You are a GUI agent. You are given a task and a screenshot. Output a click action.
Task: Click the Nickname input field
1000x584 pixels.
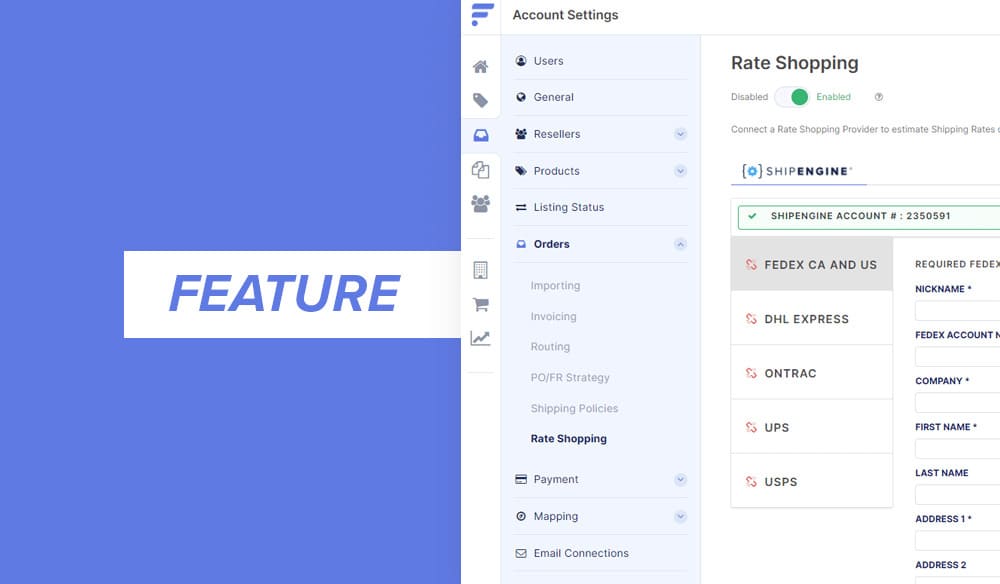coord(957,311)
